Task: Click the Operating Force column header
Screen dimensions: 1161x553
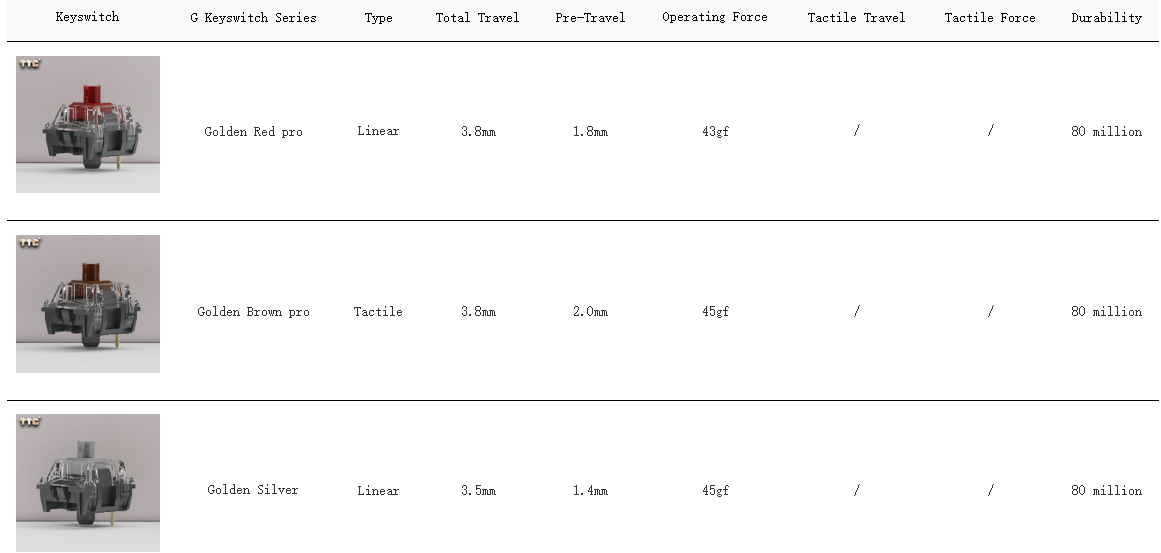Action: click(715, 18)
